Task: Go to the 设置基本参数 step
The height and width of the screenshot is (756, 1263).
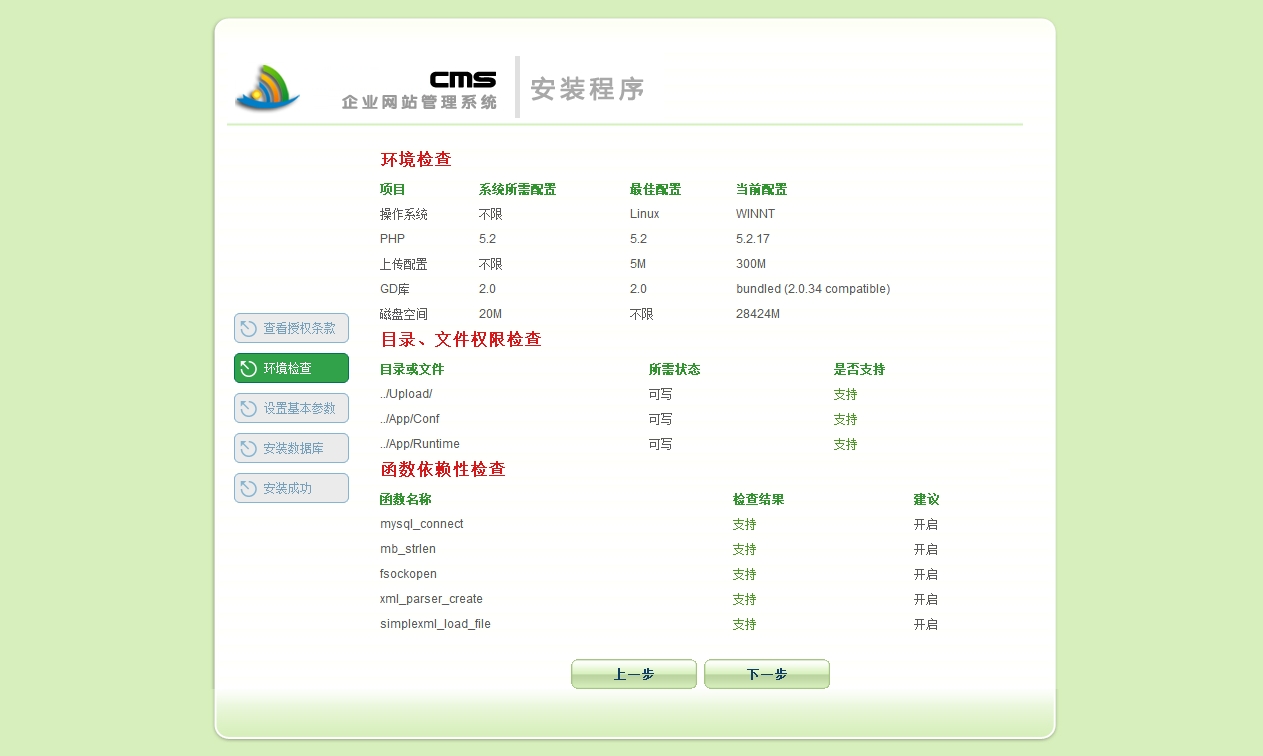Action: 291,408
